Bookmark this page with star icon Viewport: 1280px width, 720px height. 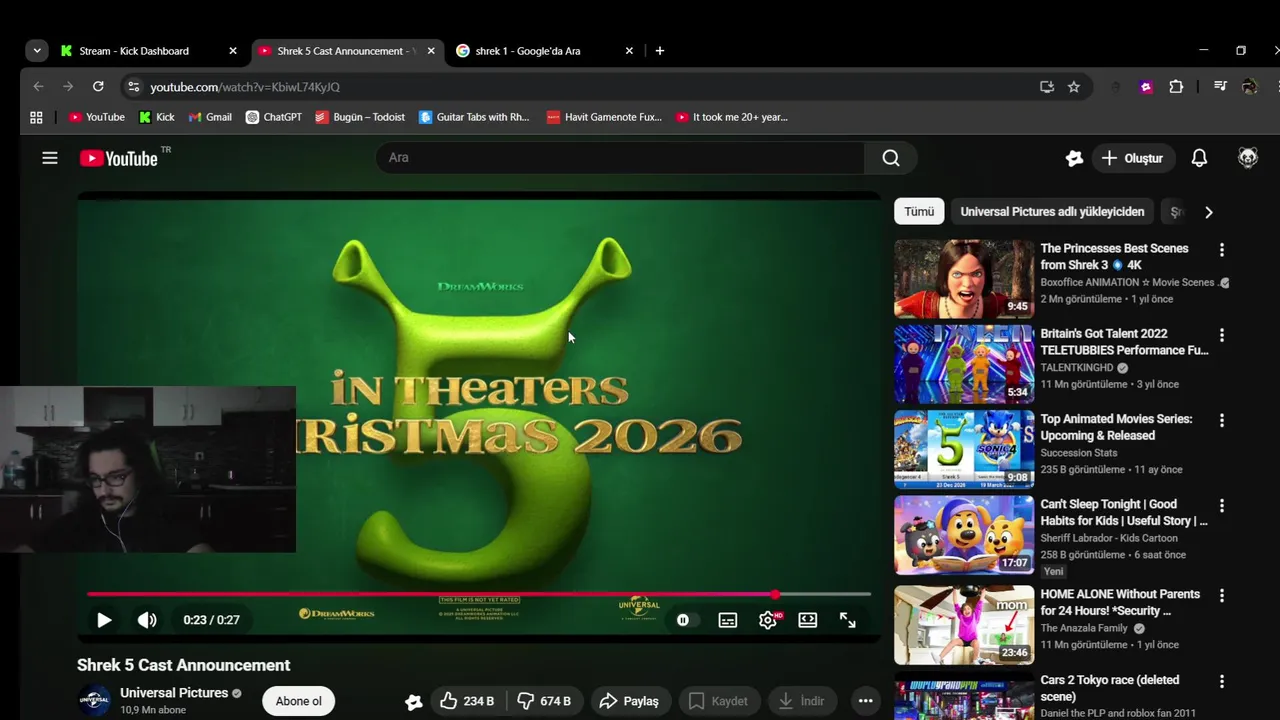1074,87
